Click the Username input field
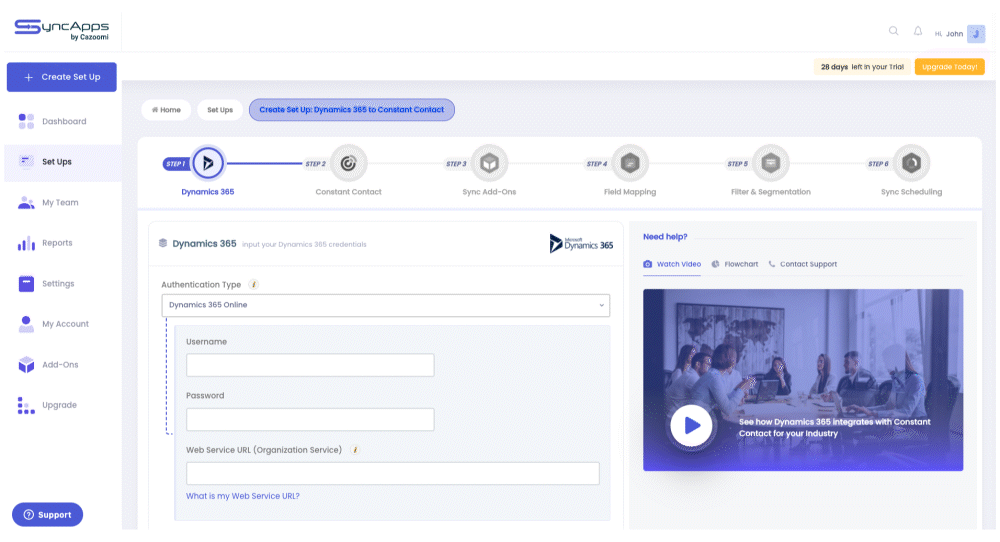 pyautogui.click(x=310, y=365)
